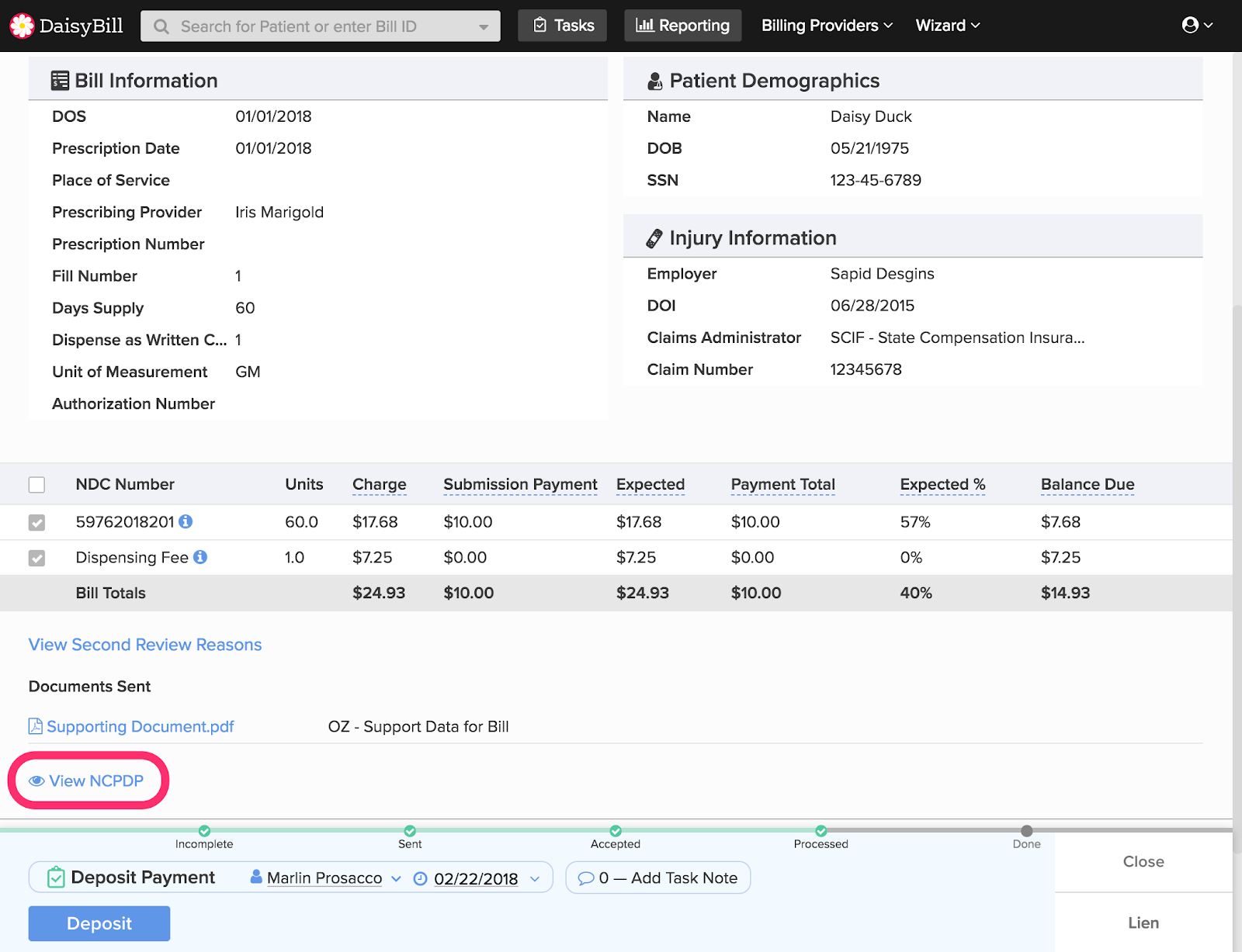Click the Accepted status marker on progress bar
The width and height of the screenshot is (1242, 952).
click(x=616, y=831)
